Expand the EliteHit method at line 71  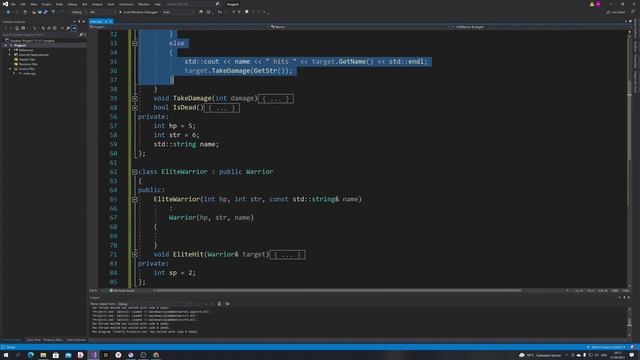[x=135, y=255]
